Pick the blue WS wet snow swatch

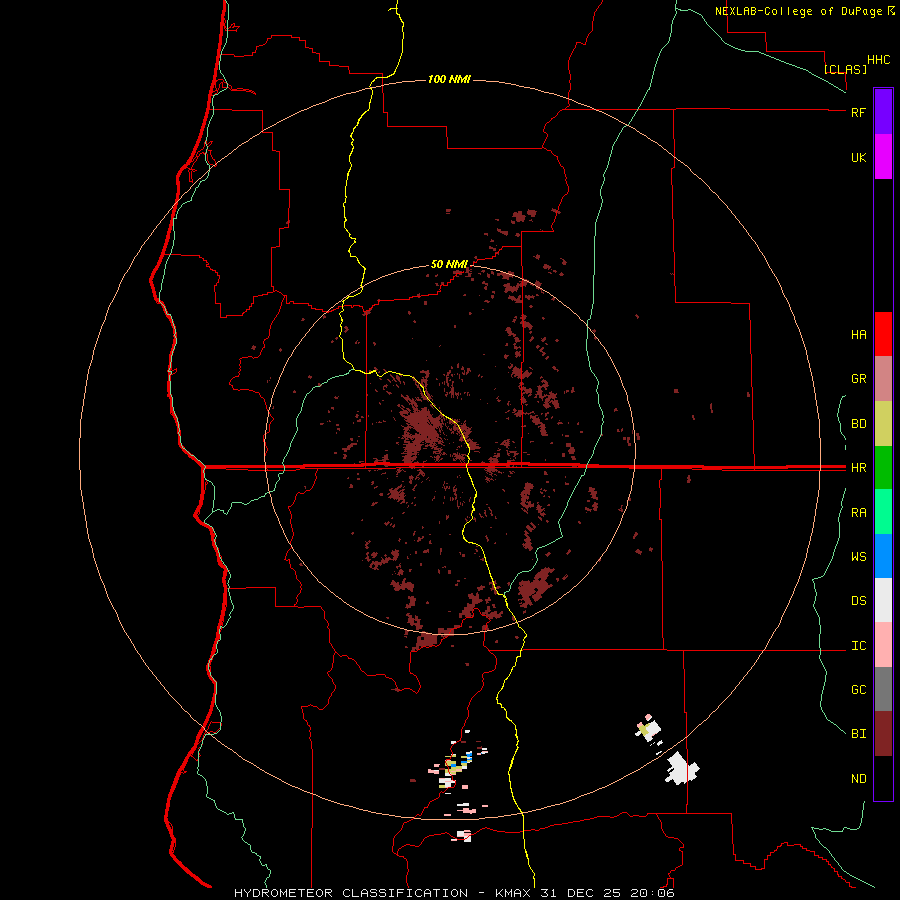(883, 556)
